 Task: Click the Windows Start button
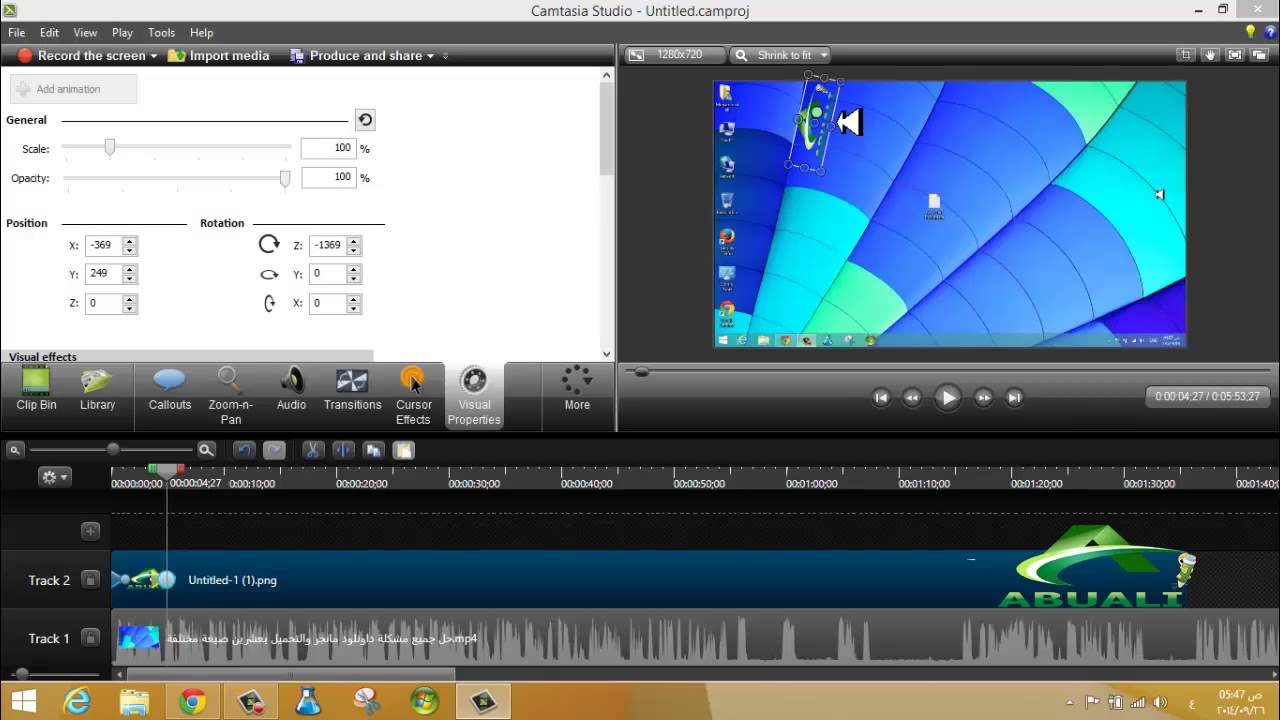[23, 702]
